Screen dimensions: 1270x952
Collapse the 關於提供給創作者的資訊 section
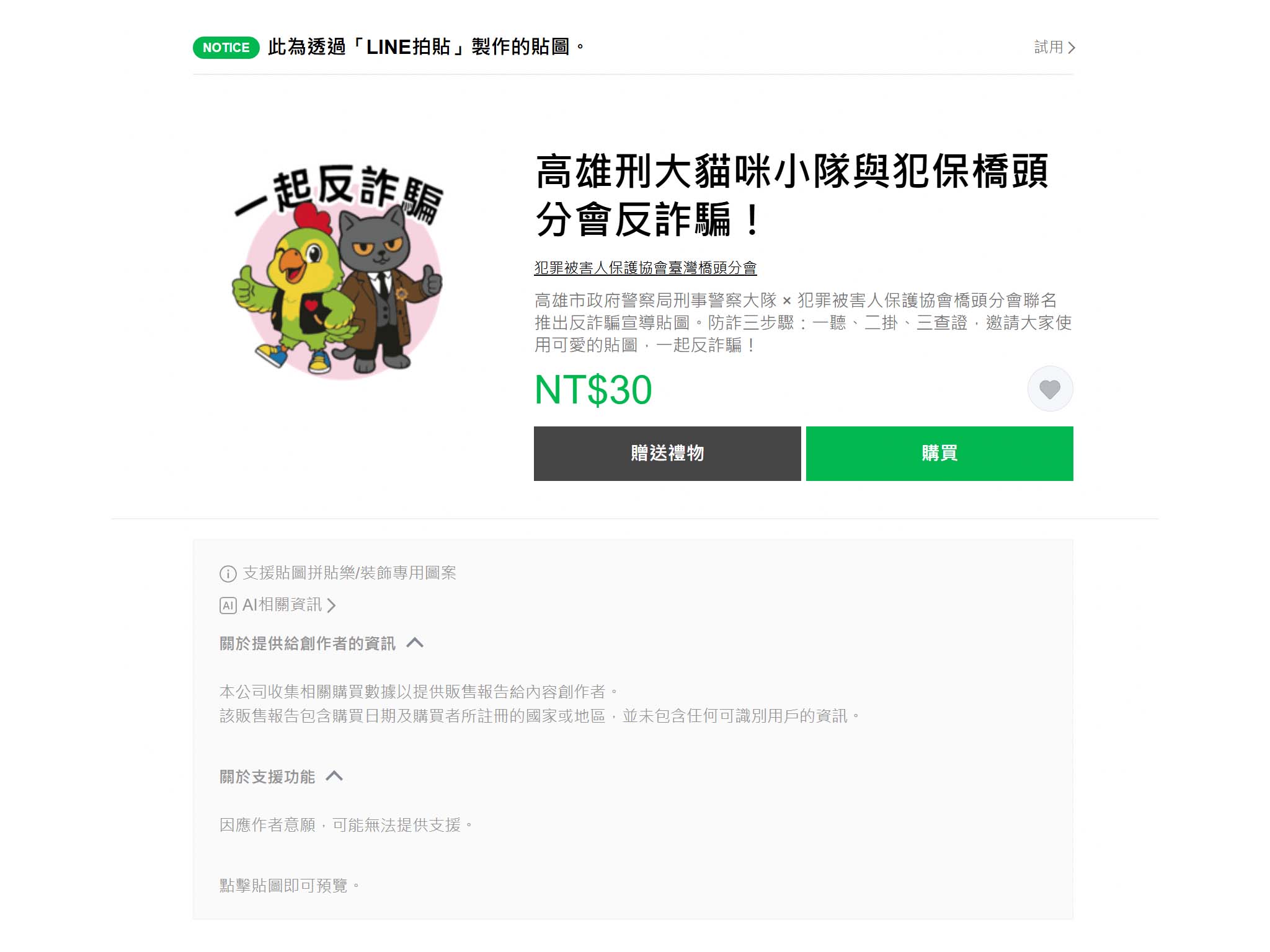[x=415, y=643]
